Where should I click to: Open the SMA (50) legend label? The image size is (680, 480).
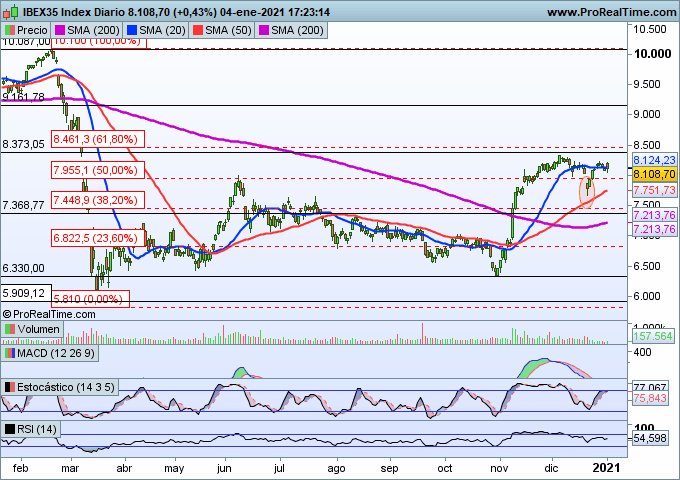(228, 30)
